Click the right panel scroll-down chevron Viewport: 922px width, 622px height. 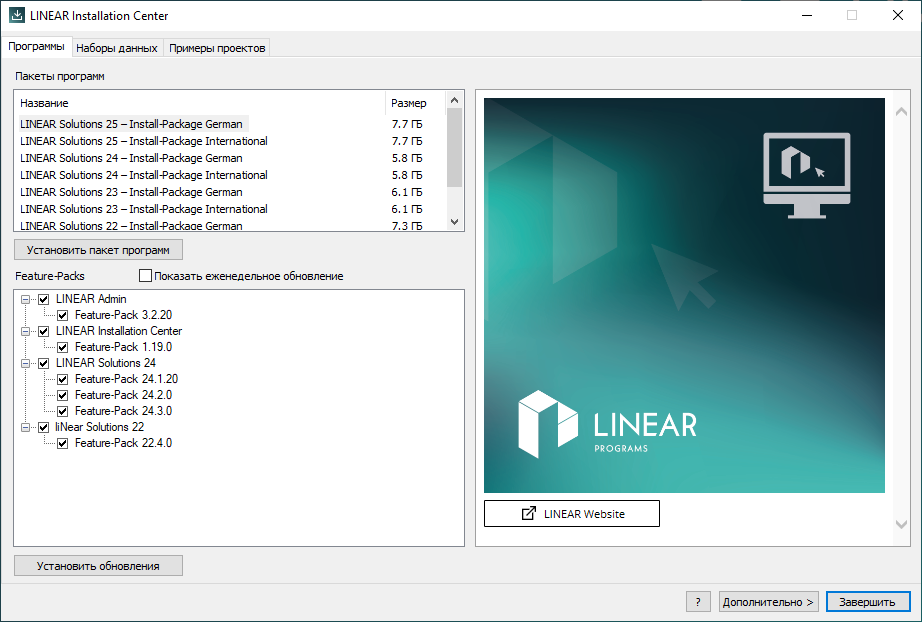901,524
